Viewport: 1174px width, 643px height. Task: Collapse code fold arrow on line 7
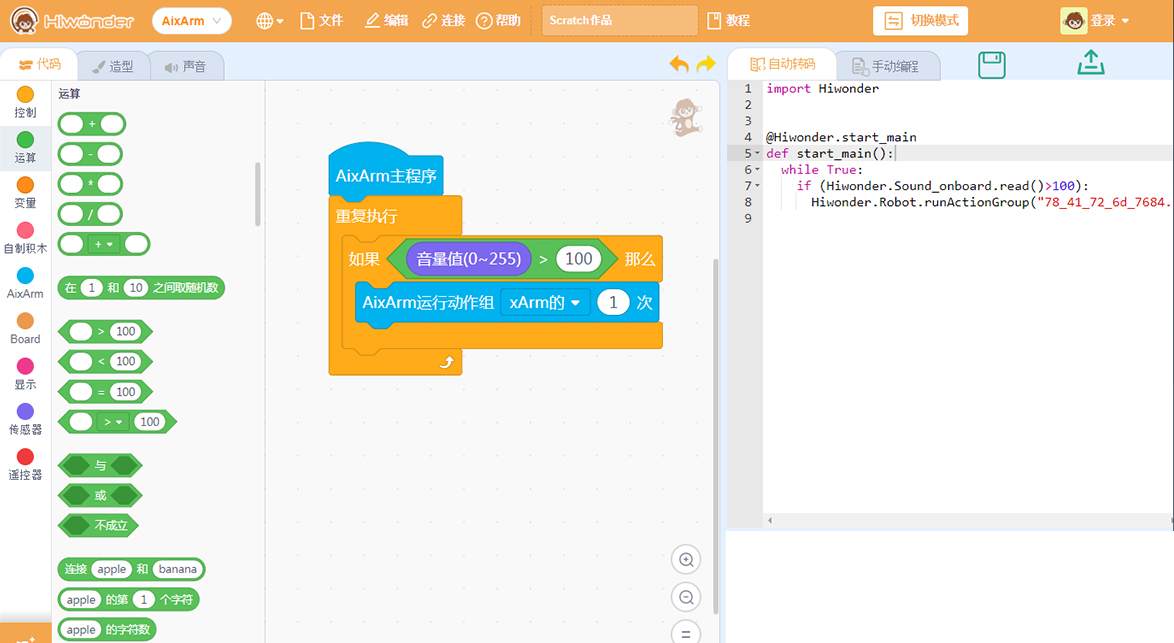point(757,186)
